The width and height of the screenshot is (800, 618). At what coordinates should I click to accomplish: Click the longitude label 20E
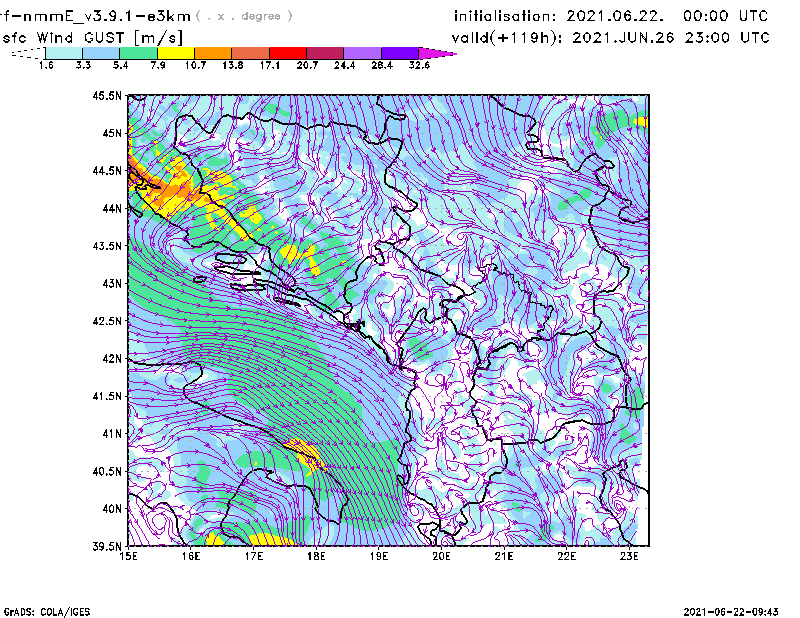441,557
